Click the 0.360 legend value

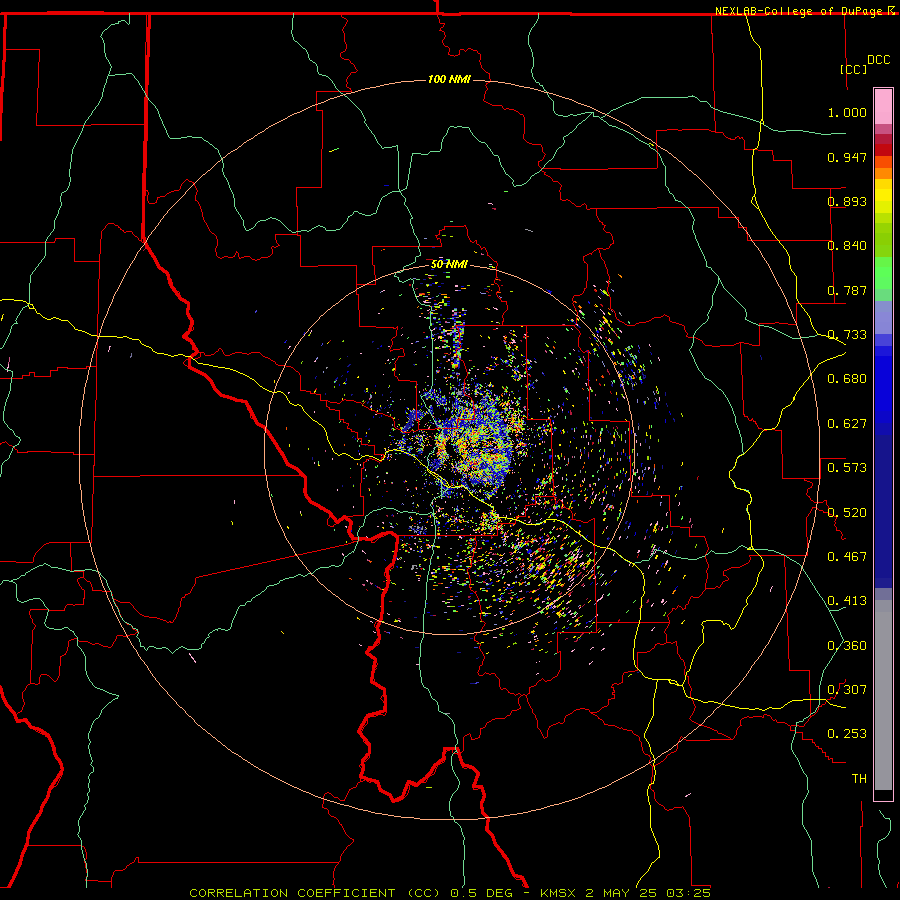point(847,646)
